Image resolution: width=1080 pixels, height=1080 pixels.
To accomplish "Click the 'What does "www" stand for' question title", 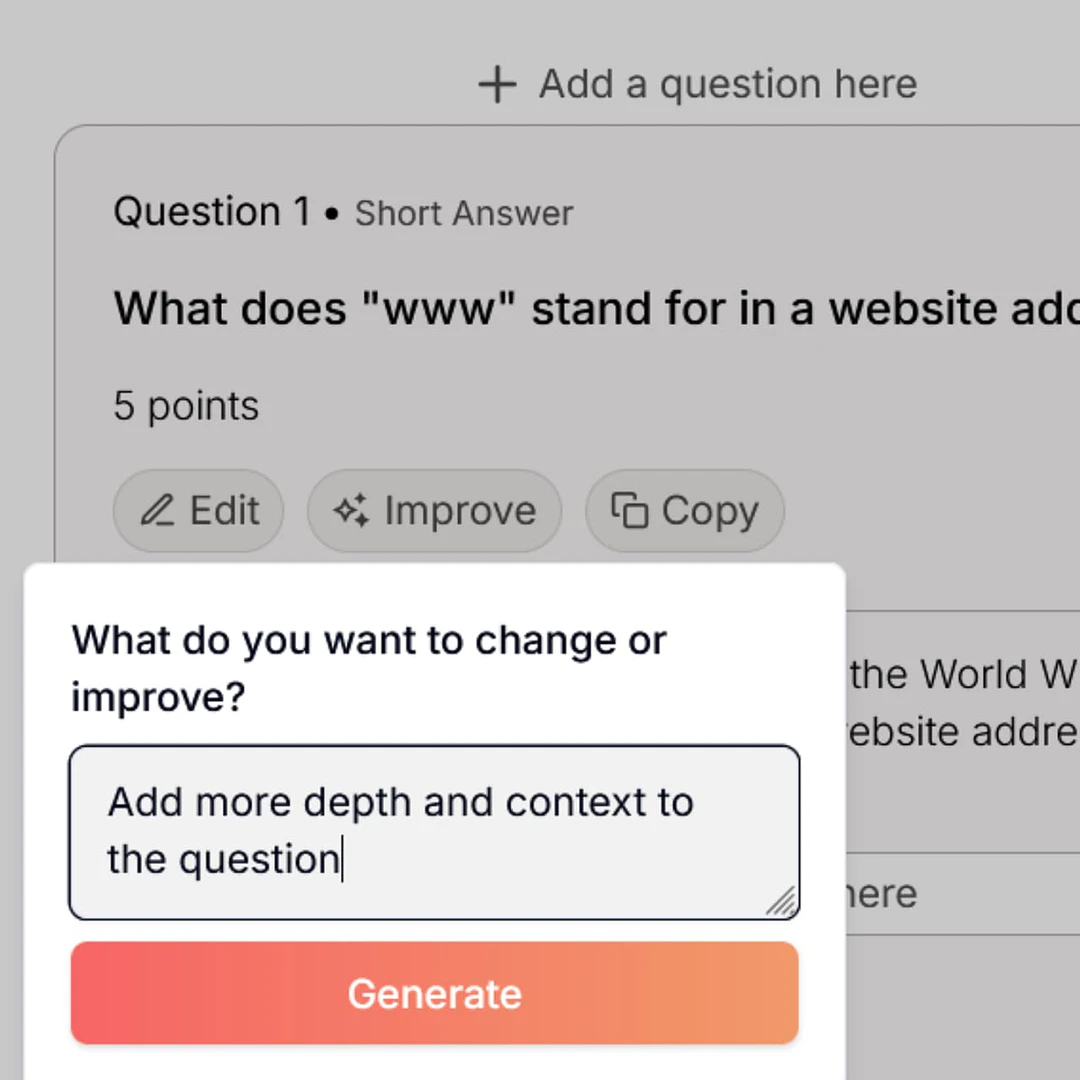I will tap(596, 309).
